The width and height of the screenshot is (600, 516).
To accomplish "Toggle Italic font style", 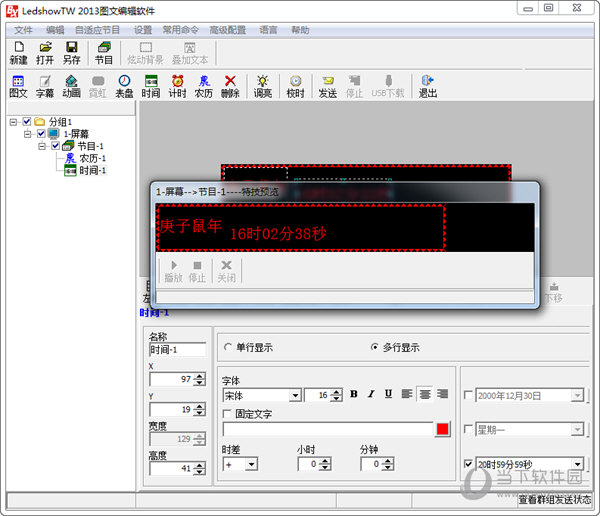I will click(371, 394).
